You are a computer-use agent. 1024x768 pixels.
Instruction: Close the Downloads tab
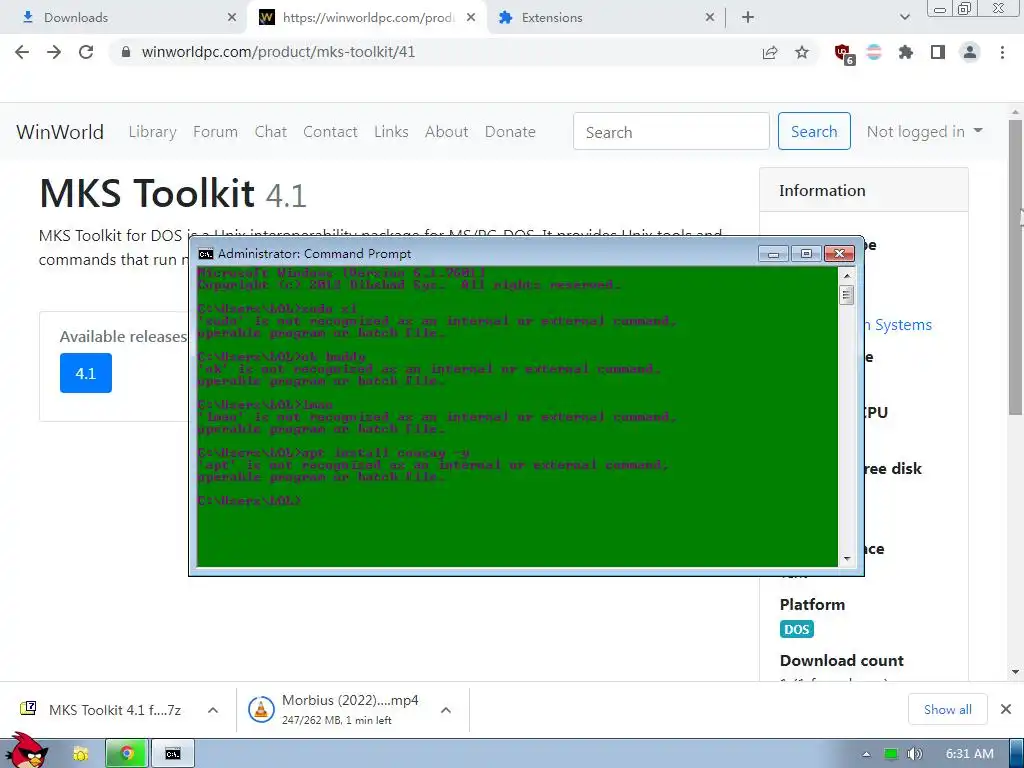click(x=232, y=18)
